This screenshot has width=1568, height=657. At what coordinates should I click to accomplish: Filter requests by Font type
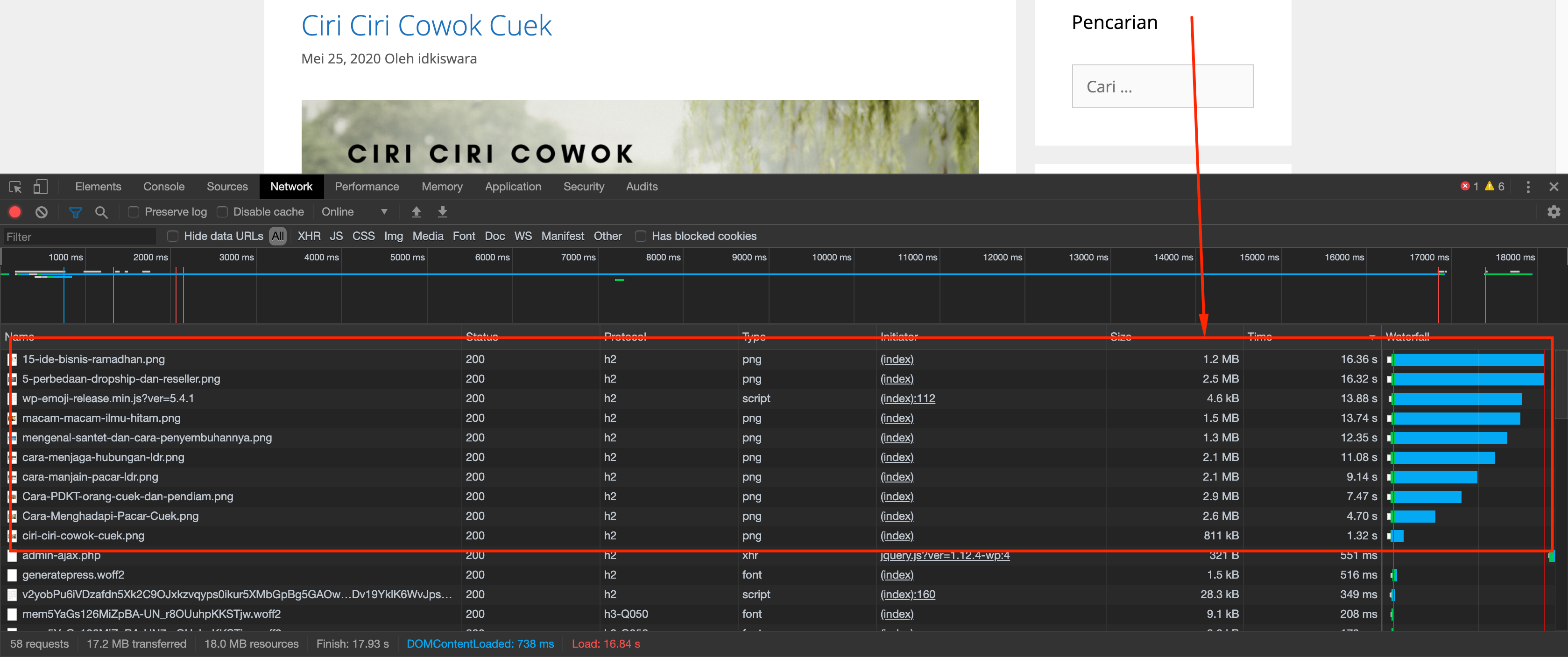464,236
